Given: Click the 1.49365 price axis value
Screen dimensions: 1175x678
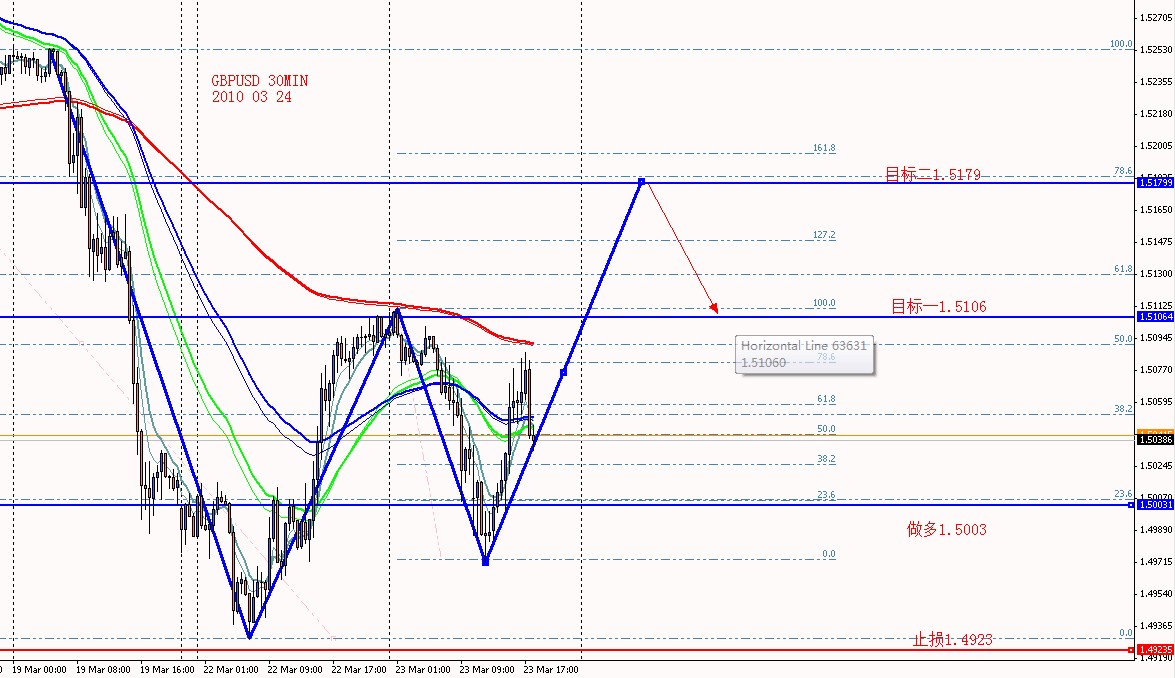Looking at the screenshot, I should pos(1156,626).
